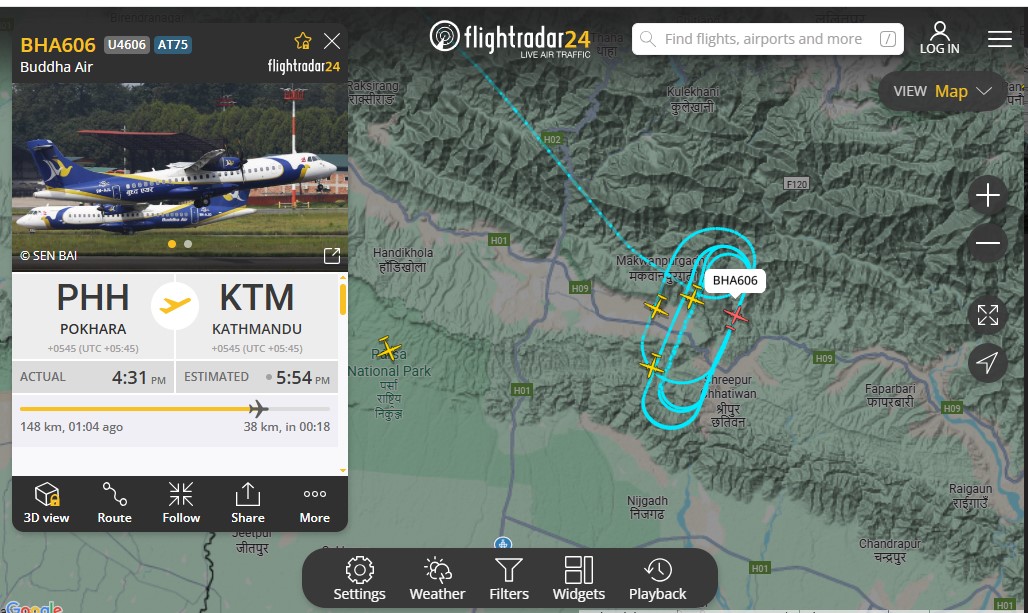Center map on my location
Viewport: 1028px width, 613px height.
[x=987, y=363]
